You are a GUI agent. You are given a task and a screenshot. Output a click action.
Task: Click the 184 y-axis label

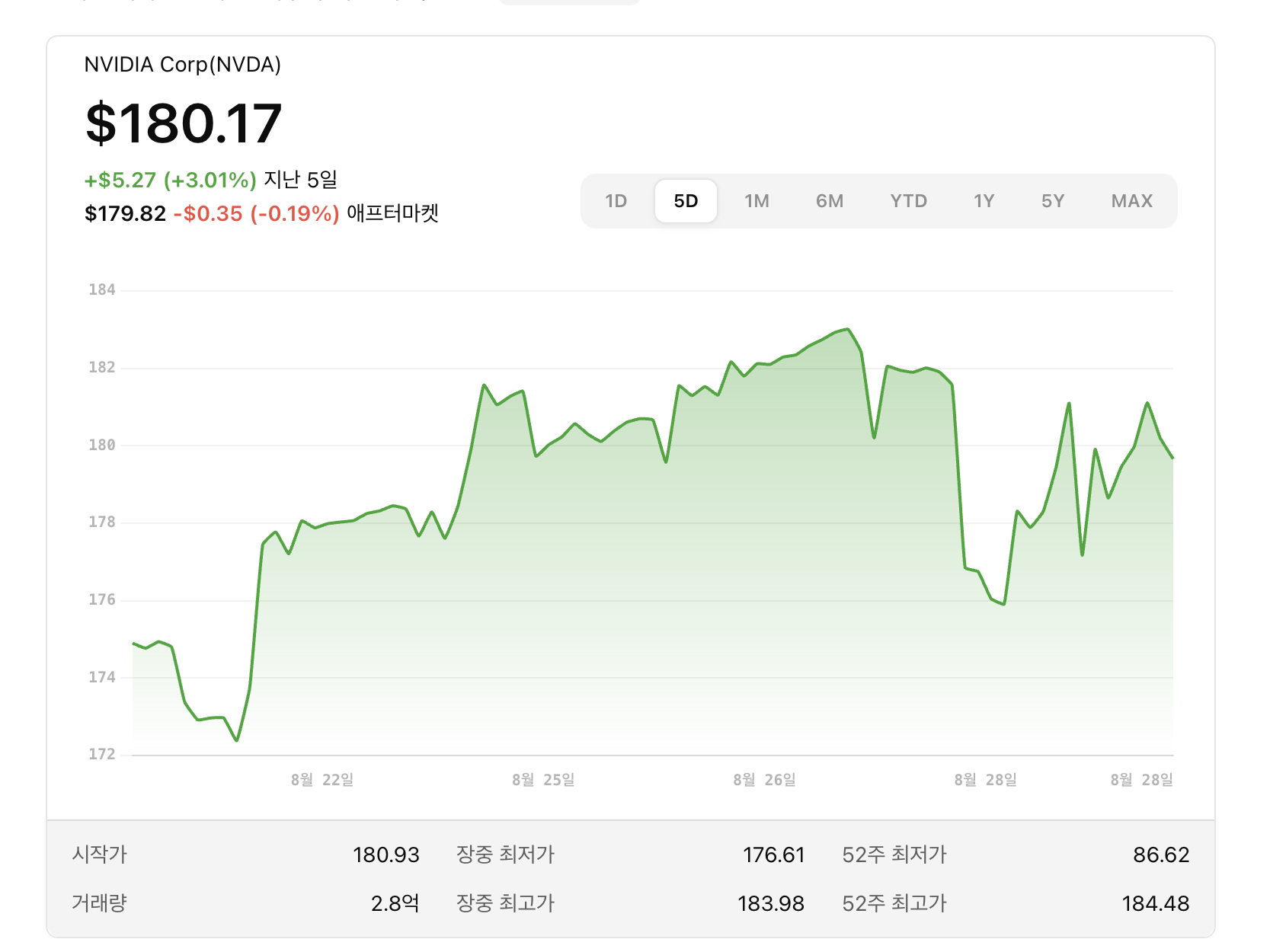pyautogui.click(x=102, y=290)
